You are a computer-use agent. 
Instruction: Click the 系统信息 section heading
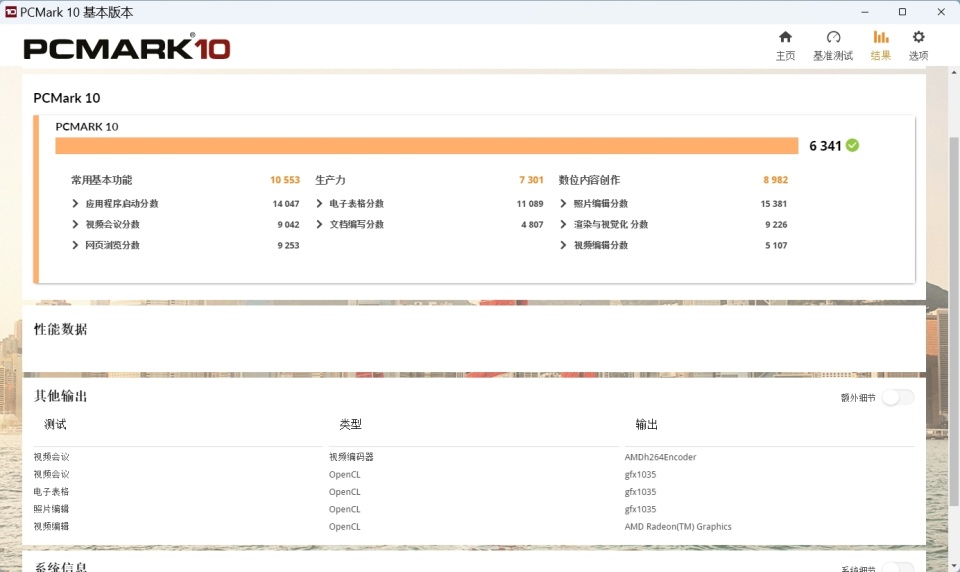tap(60, 567)
